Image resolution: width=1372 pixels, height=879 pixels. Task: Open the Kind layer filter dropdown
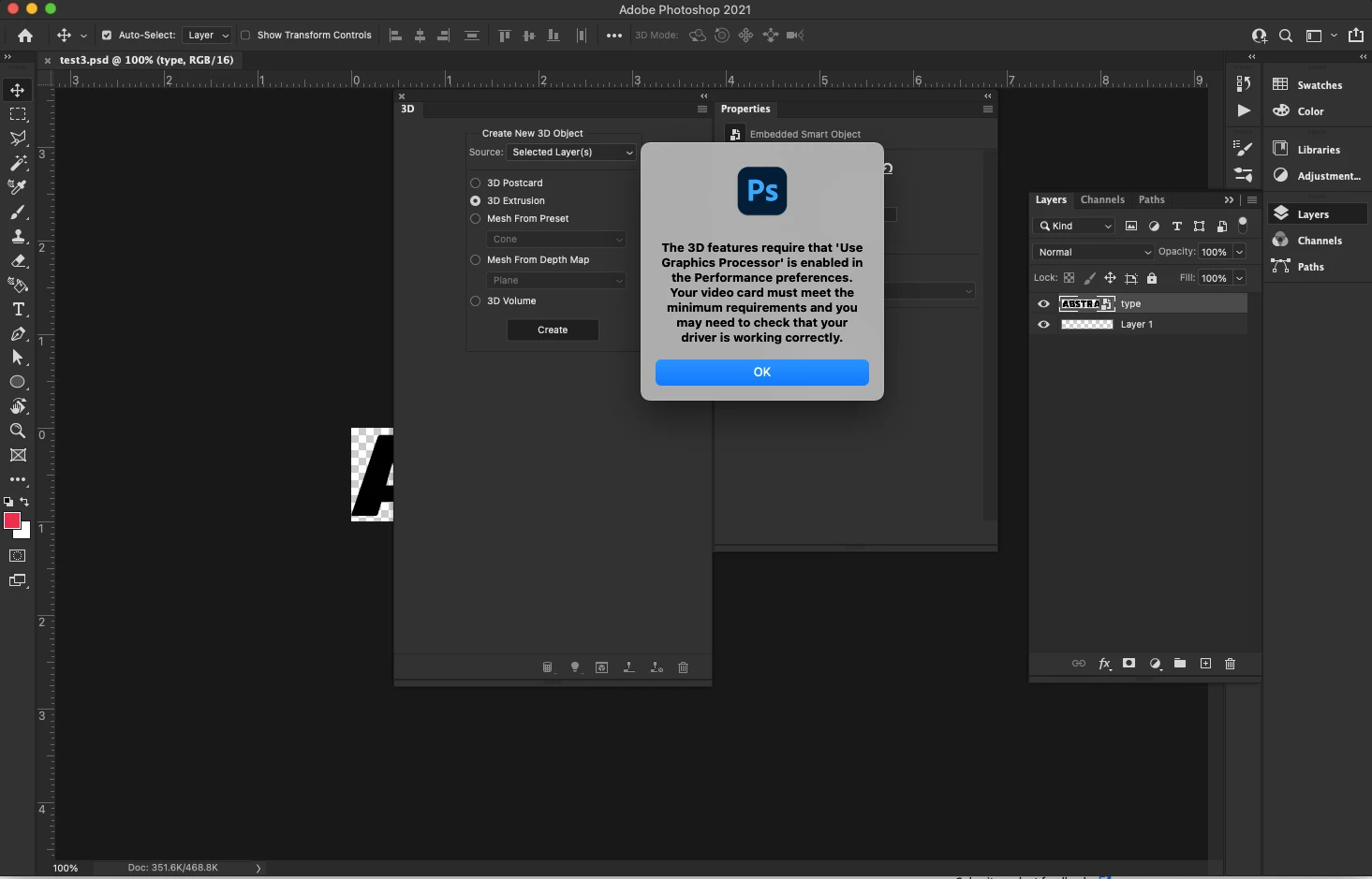pos(1074,226)
